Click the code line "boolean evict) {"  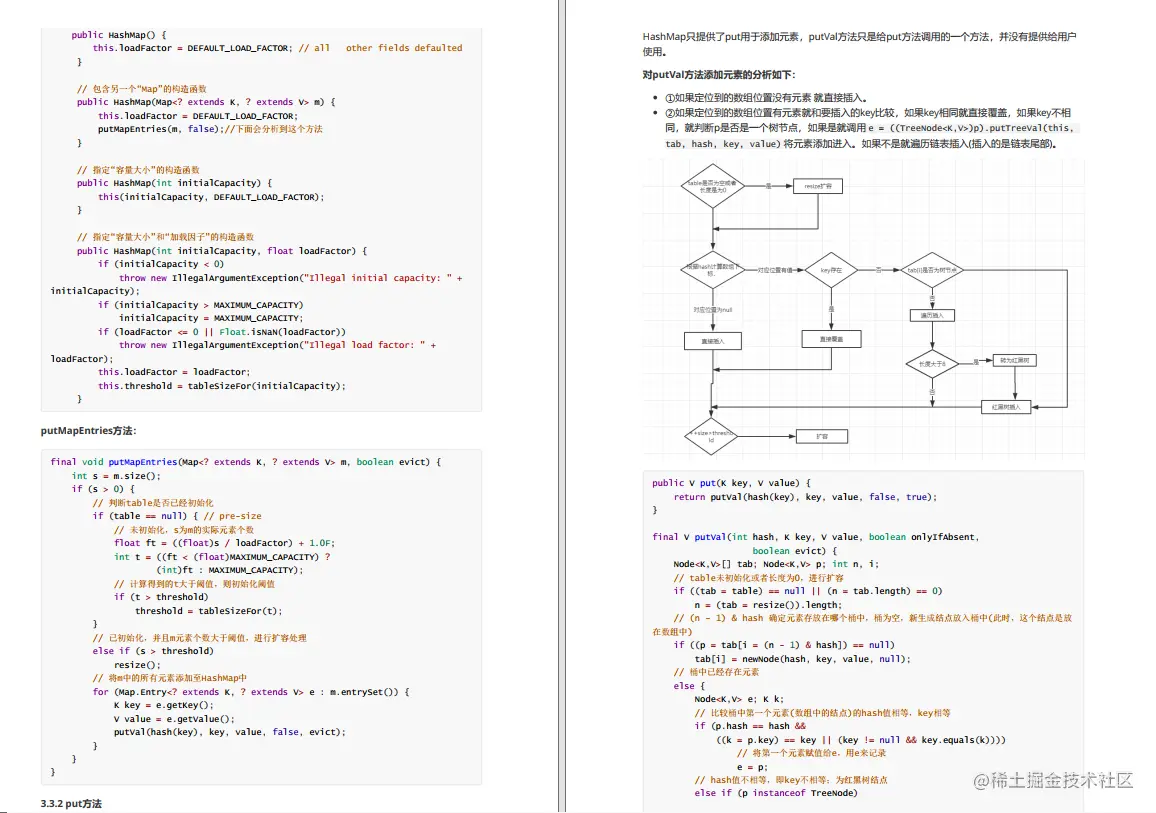coord(795,551)
